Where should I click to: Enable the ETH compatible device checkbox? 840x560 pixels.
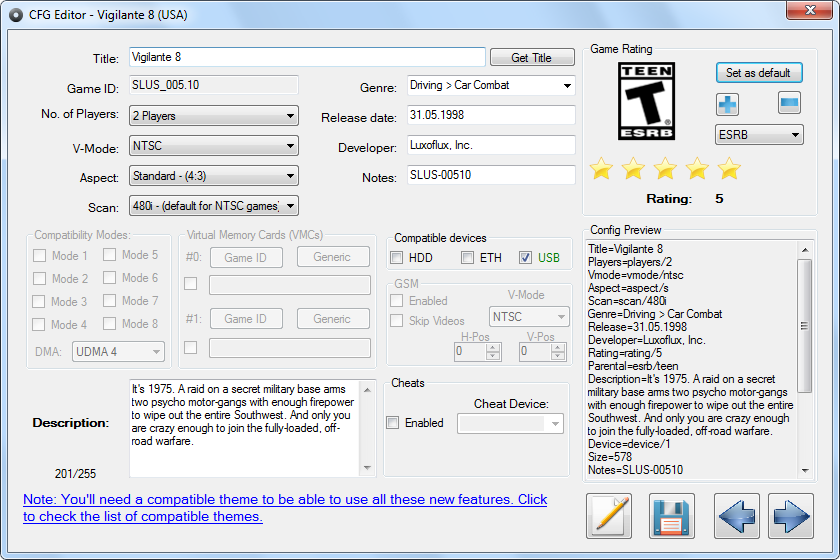coord(467,258)
